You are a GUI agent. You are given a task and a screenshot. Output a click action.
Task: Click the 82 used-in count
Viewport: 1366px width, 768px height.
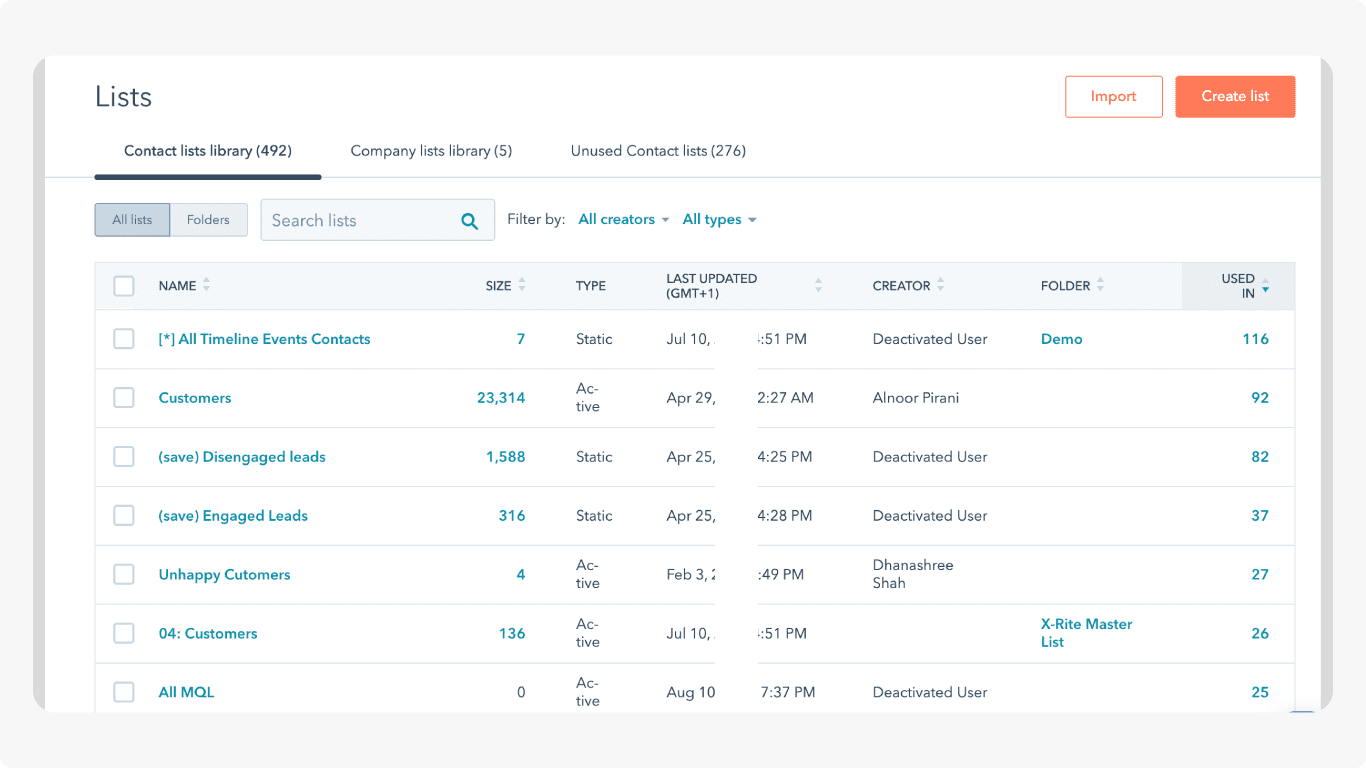1260,457
